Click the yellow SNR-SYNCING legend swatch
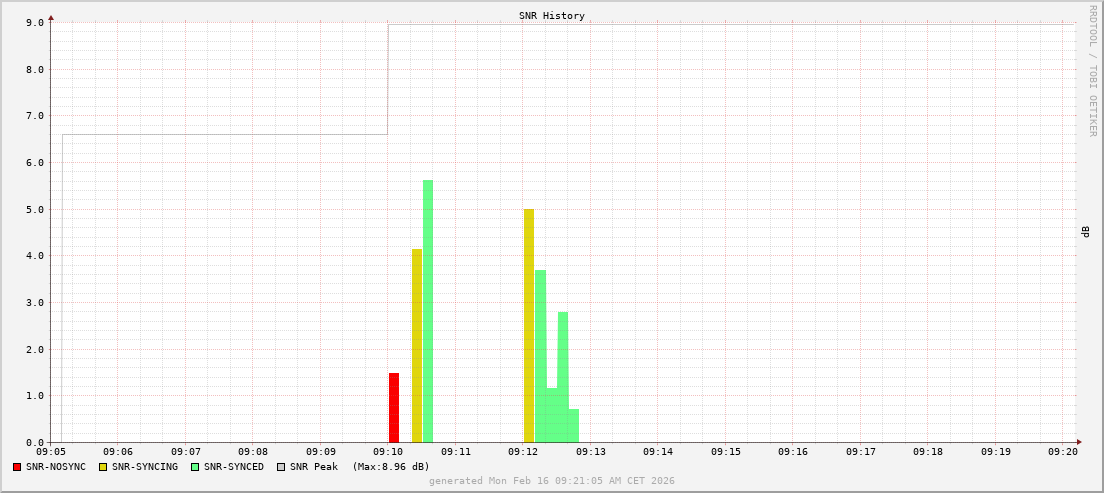Image resolution: width=1104 pixels, height=493 pixels. (103, 467)
